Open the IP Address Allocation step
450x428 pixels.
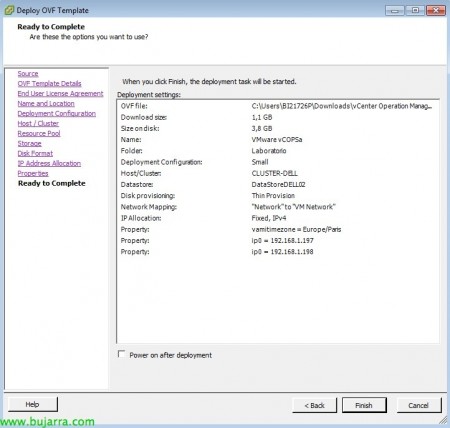pos(49,164)
